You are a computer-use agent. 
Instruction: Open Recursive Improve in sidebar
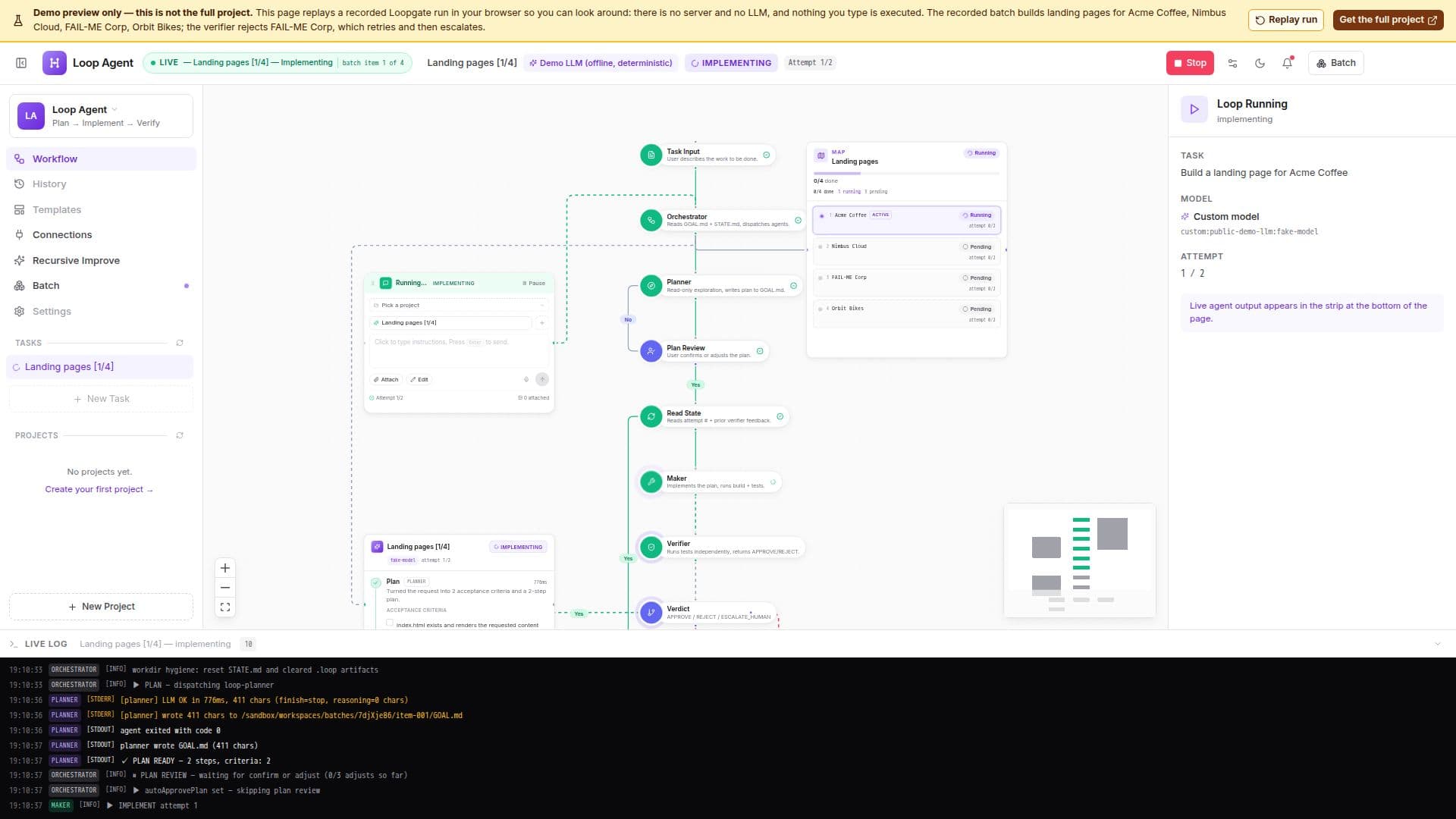pyautogui.click(x=101, y=261)
